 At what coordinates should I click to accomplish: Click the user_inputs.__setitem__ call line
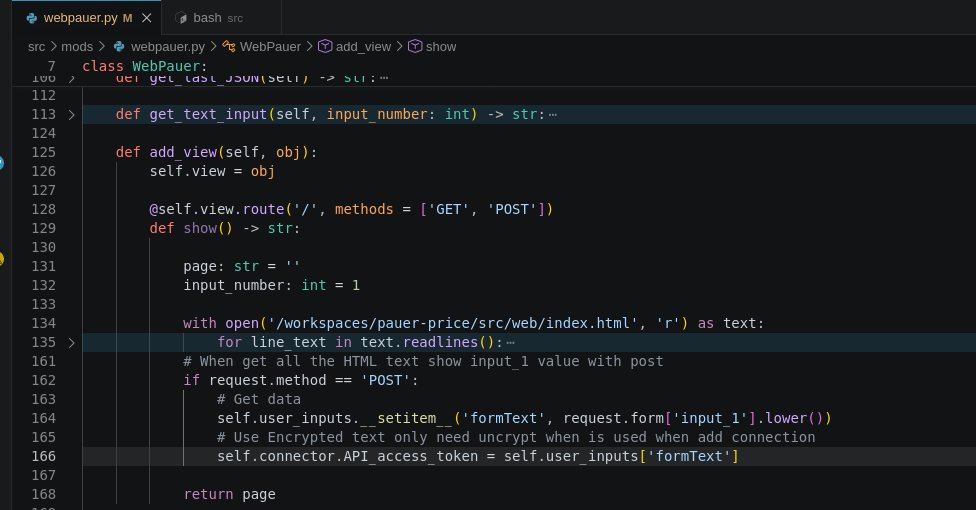tap(524, 418)
